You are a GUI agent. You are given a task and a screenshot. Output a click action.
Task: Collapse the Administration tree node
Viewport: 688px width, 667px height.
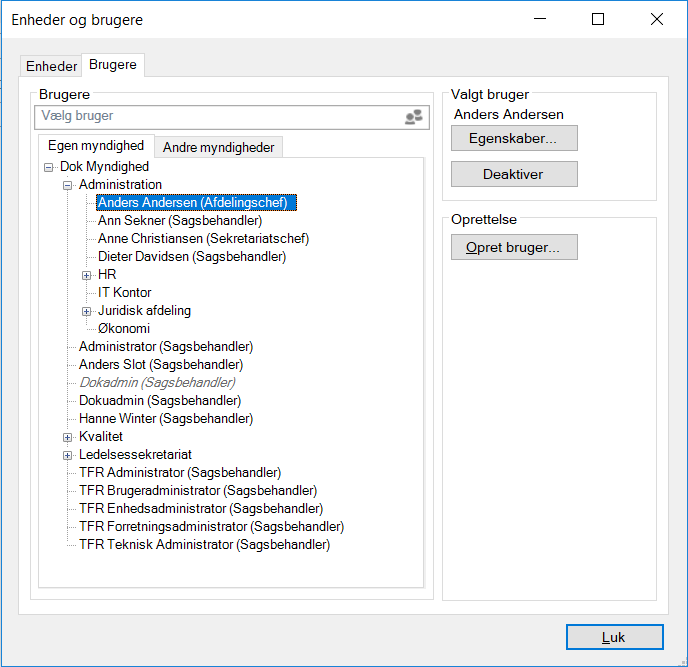pyautogui.click(x=68, y=185)
